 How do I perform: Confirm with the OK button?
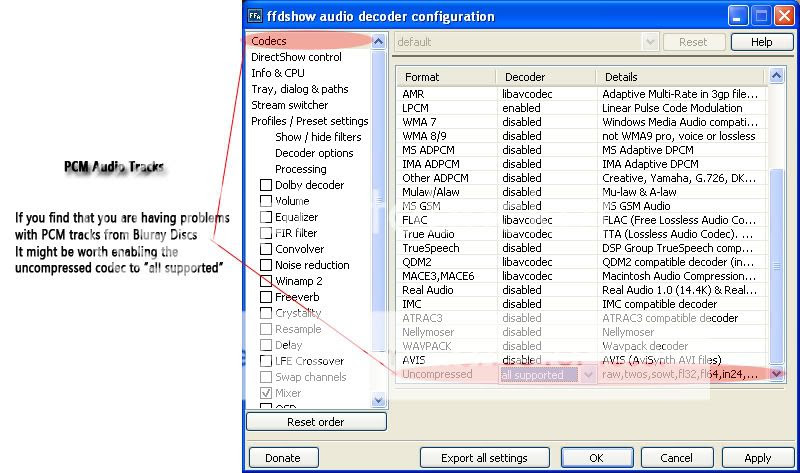click(596, 458)
